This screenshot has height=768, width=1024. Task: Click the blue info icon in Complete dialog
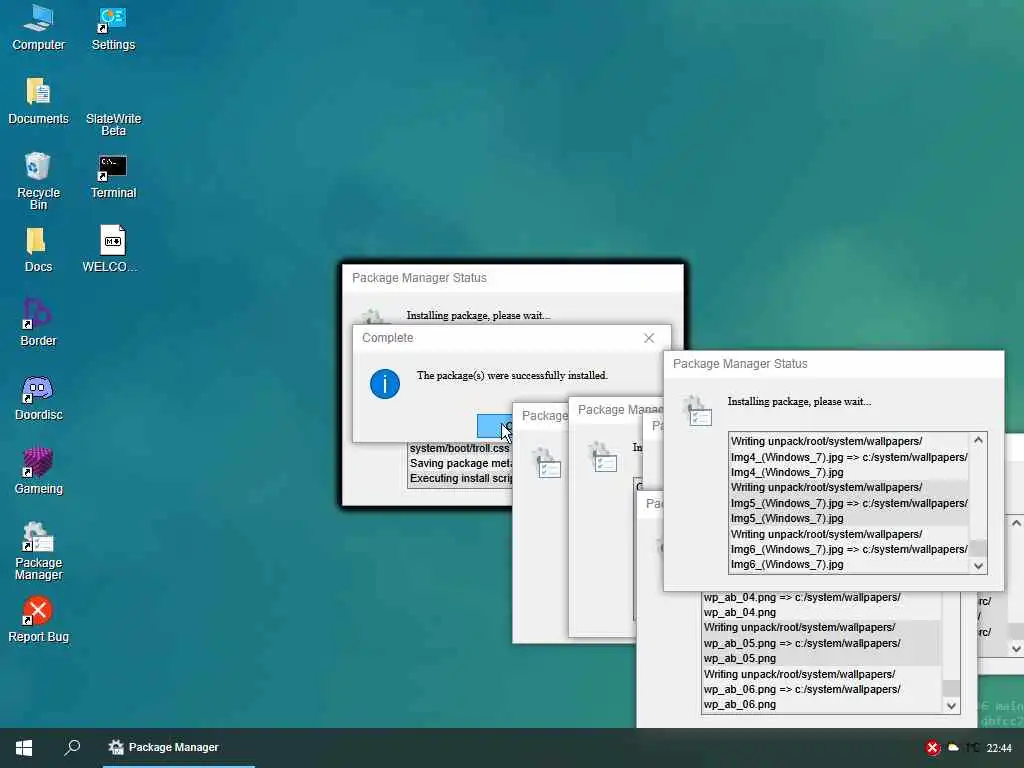click(385, 384)
